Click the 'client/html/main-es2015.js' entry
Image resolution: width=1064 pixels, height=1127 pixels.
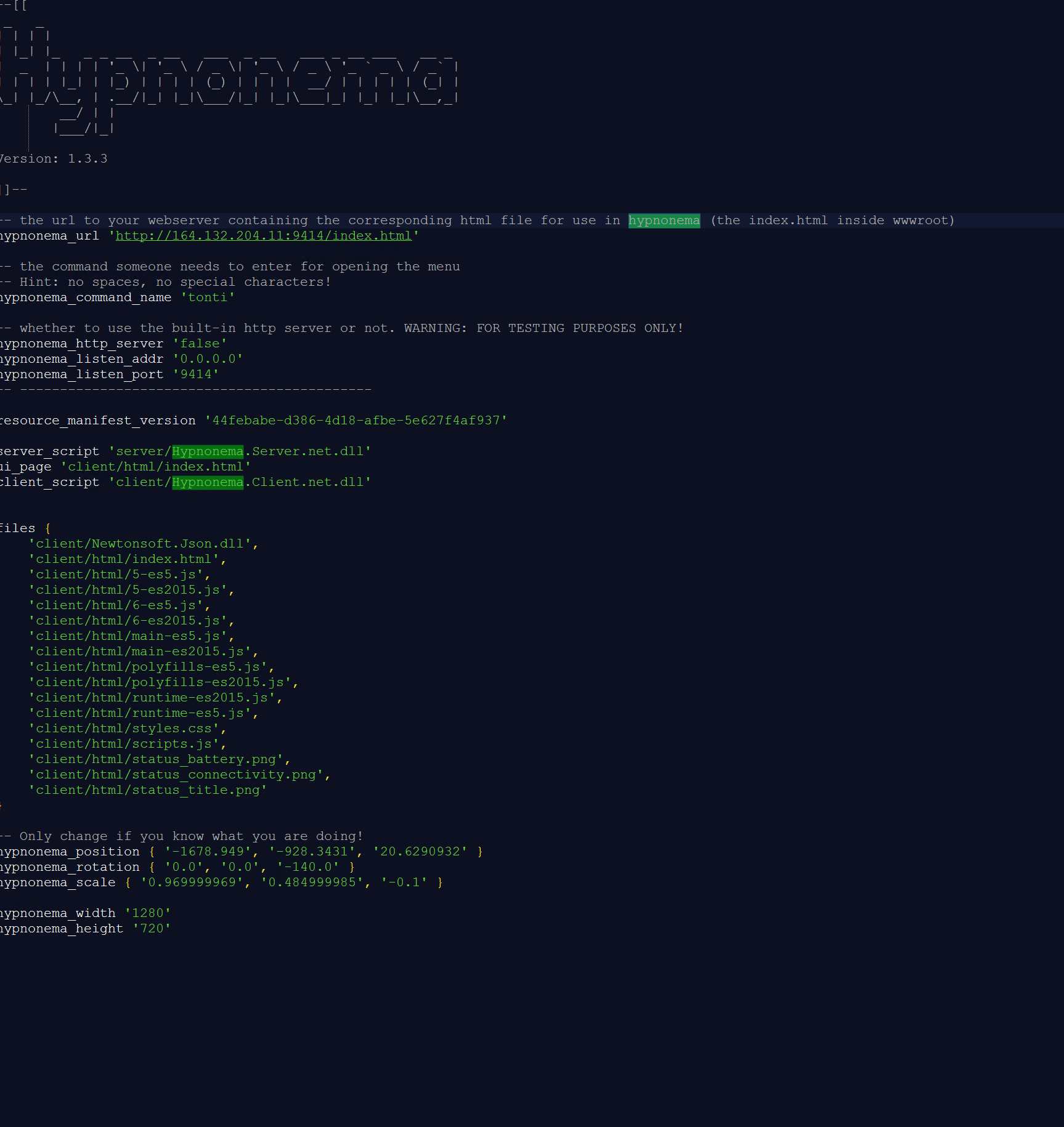point(140,652)
